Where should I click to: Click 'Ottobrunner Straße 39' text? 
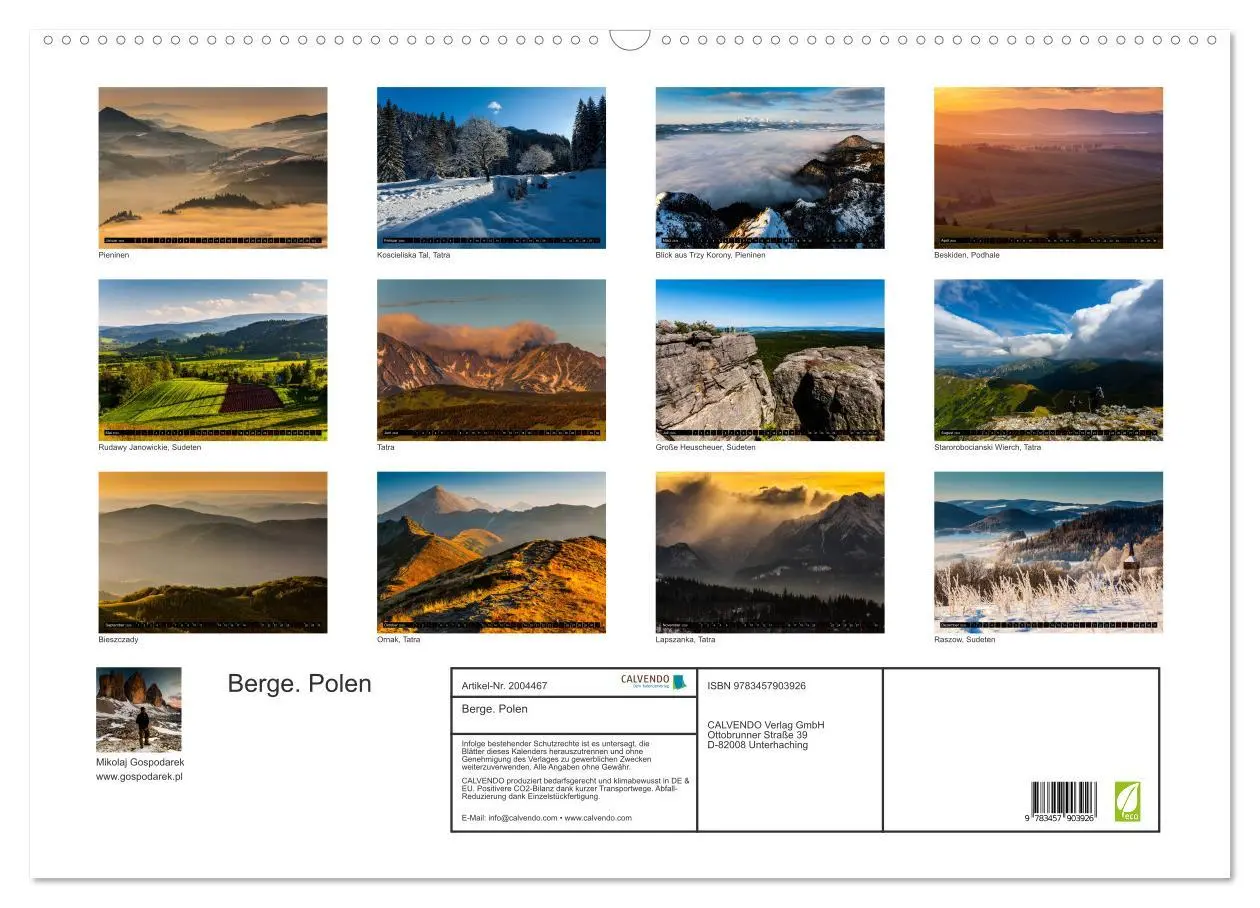757,735
